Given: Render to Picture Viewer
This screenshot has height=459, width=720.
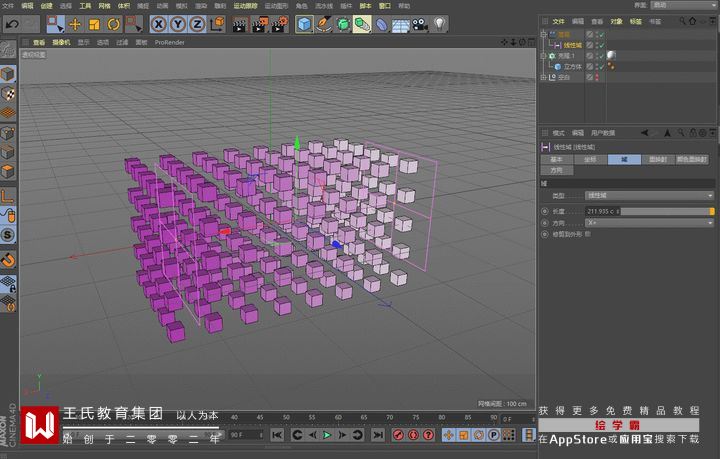Looking at the screenshot, I should 259,24.
